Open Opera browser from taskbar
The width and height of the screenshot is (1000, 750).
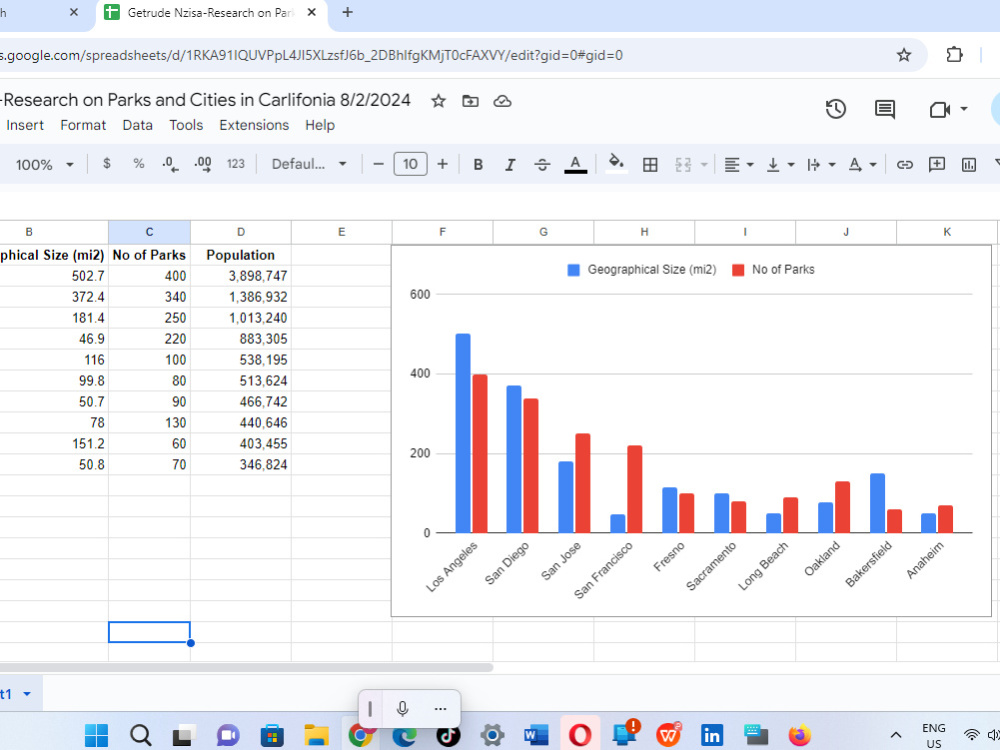[580, 735]
